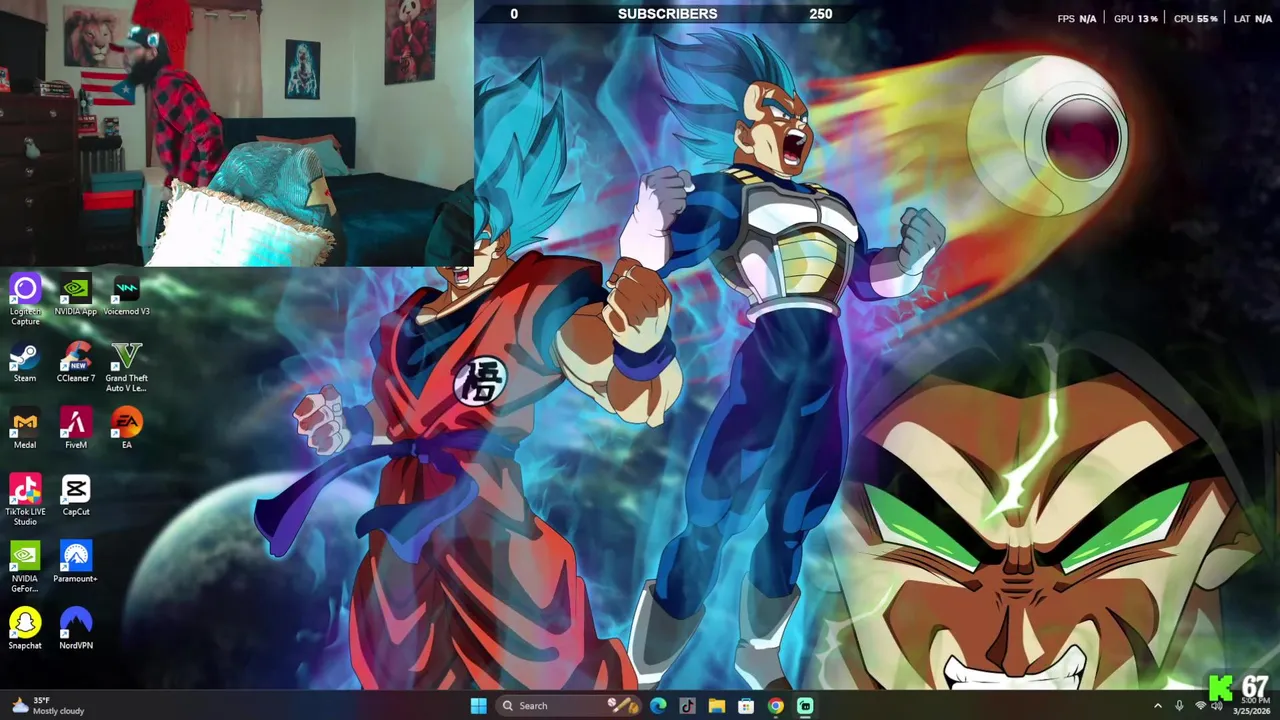1280x720 pixels.
Task: Switch to Google Chrome in the taskbar
Action: [776, 706]
